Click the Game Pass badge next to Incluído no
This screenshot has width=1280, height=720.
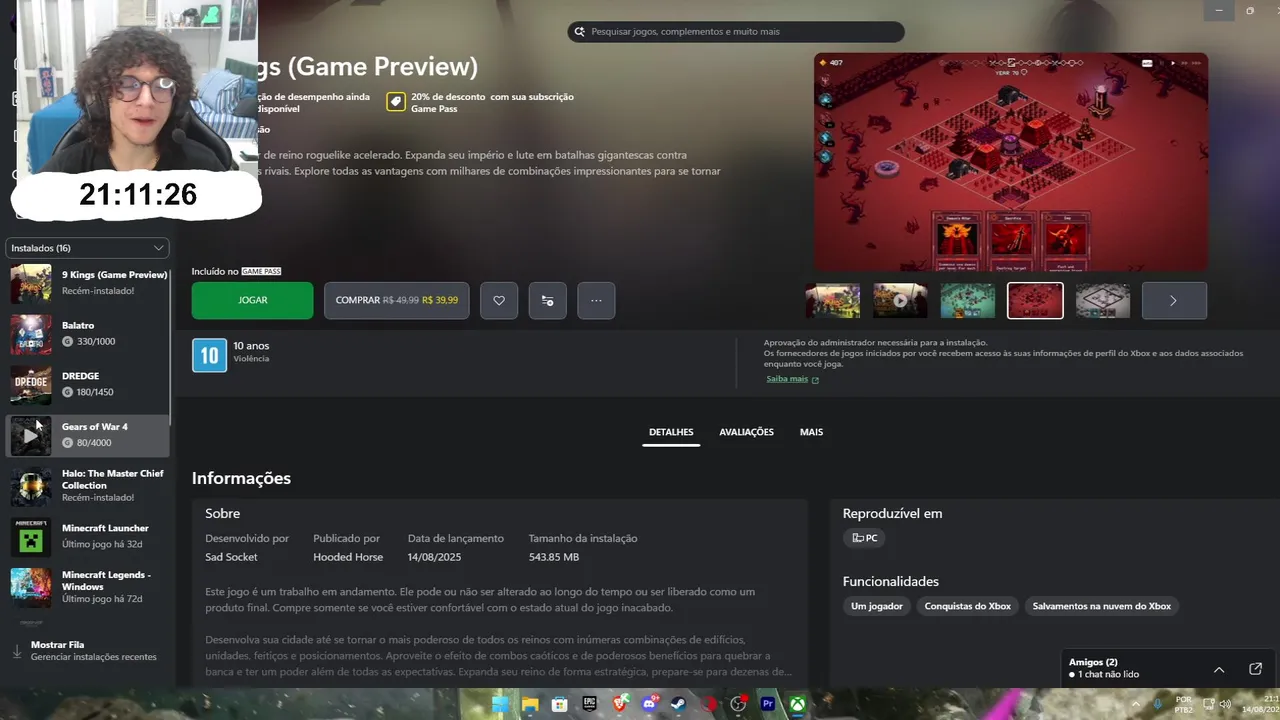click(x=261, y=271)
